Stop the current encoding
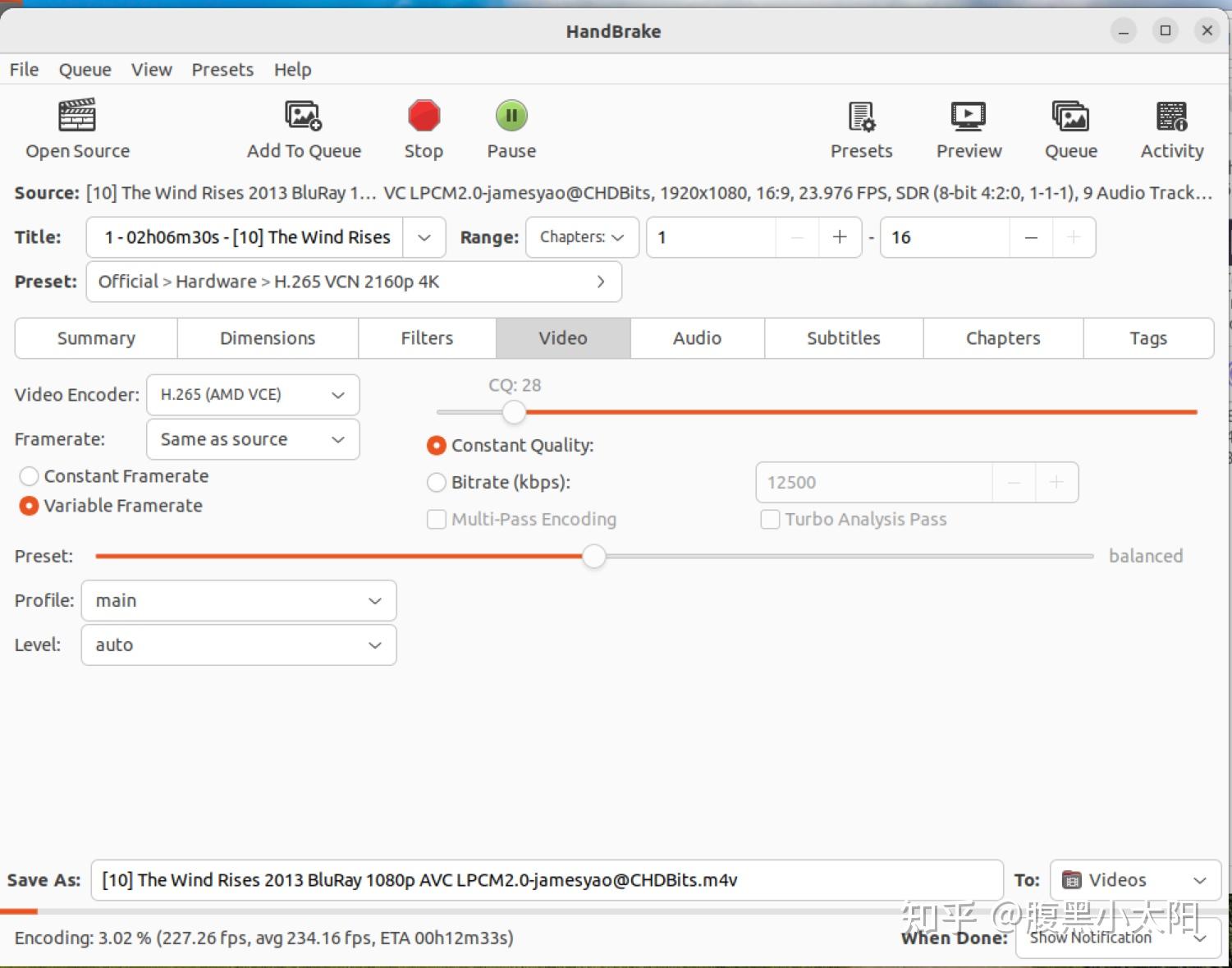The height and width of the screenshot is (968, 1232). point(423,128)
